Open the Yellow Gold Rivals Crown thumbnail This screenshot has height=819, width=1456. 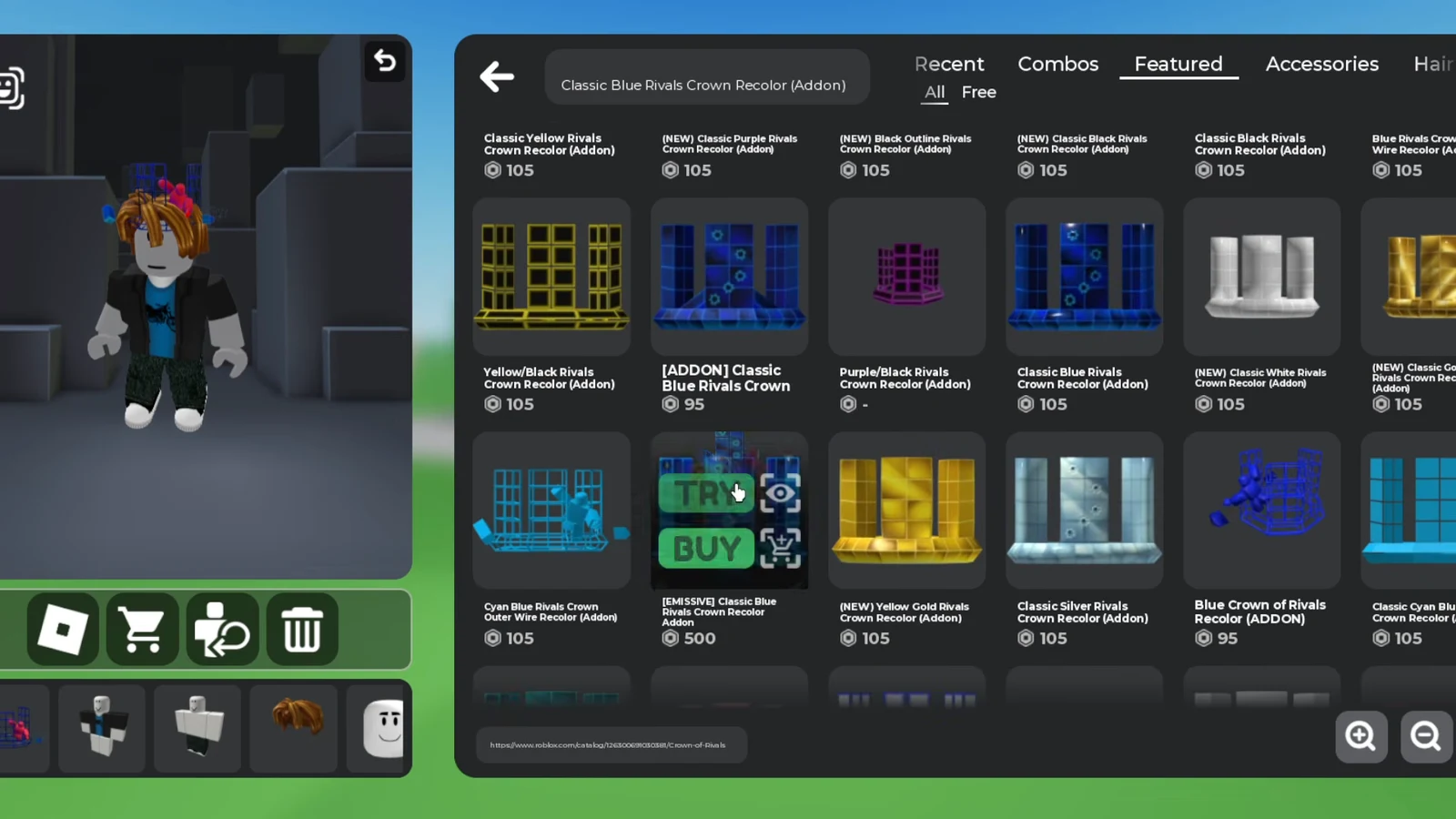click(x=907, y=511)
